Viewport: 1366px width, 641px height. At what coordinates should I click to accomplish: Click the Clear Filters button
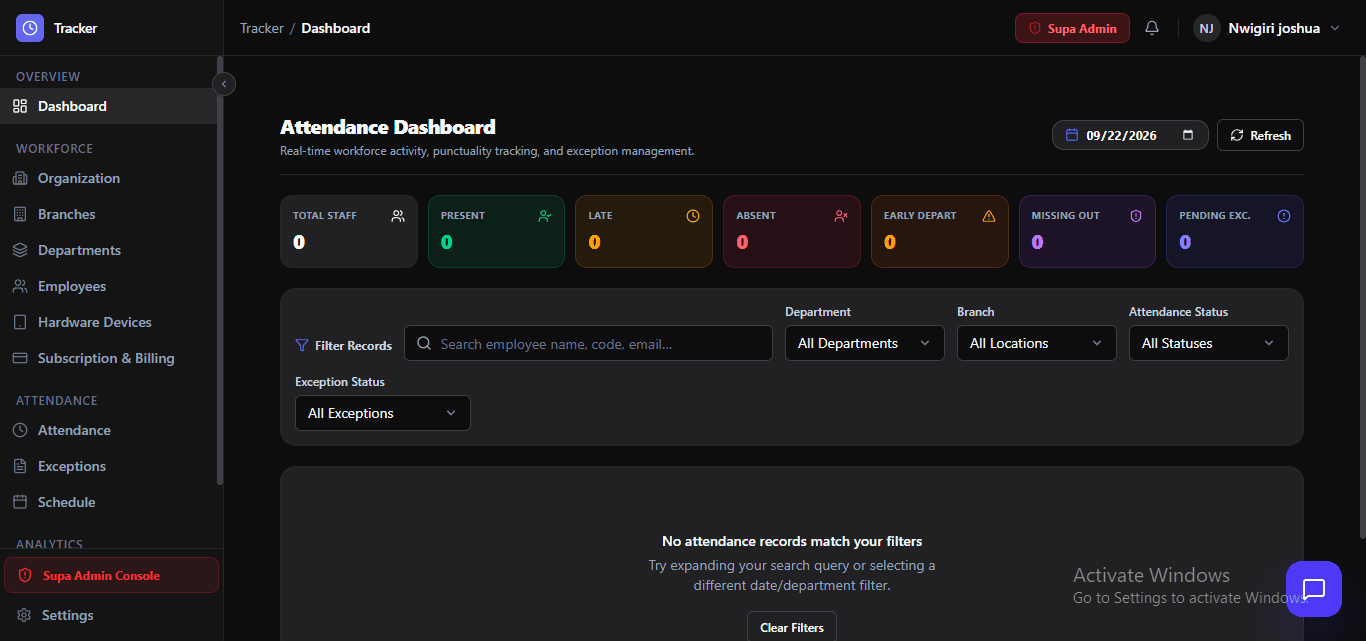(792, 627)
